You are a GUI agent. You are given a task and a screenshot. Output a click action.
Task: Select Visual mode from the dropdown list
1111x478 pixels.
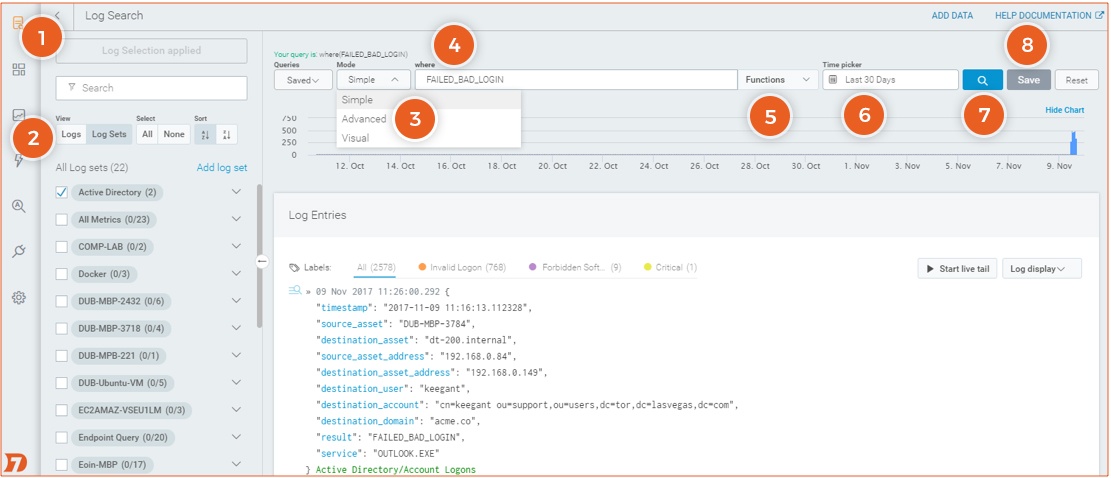355,138
